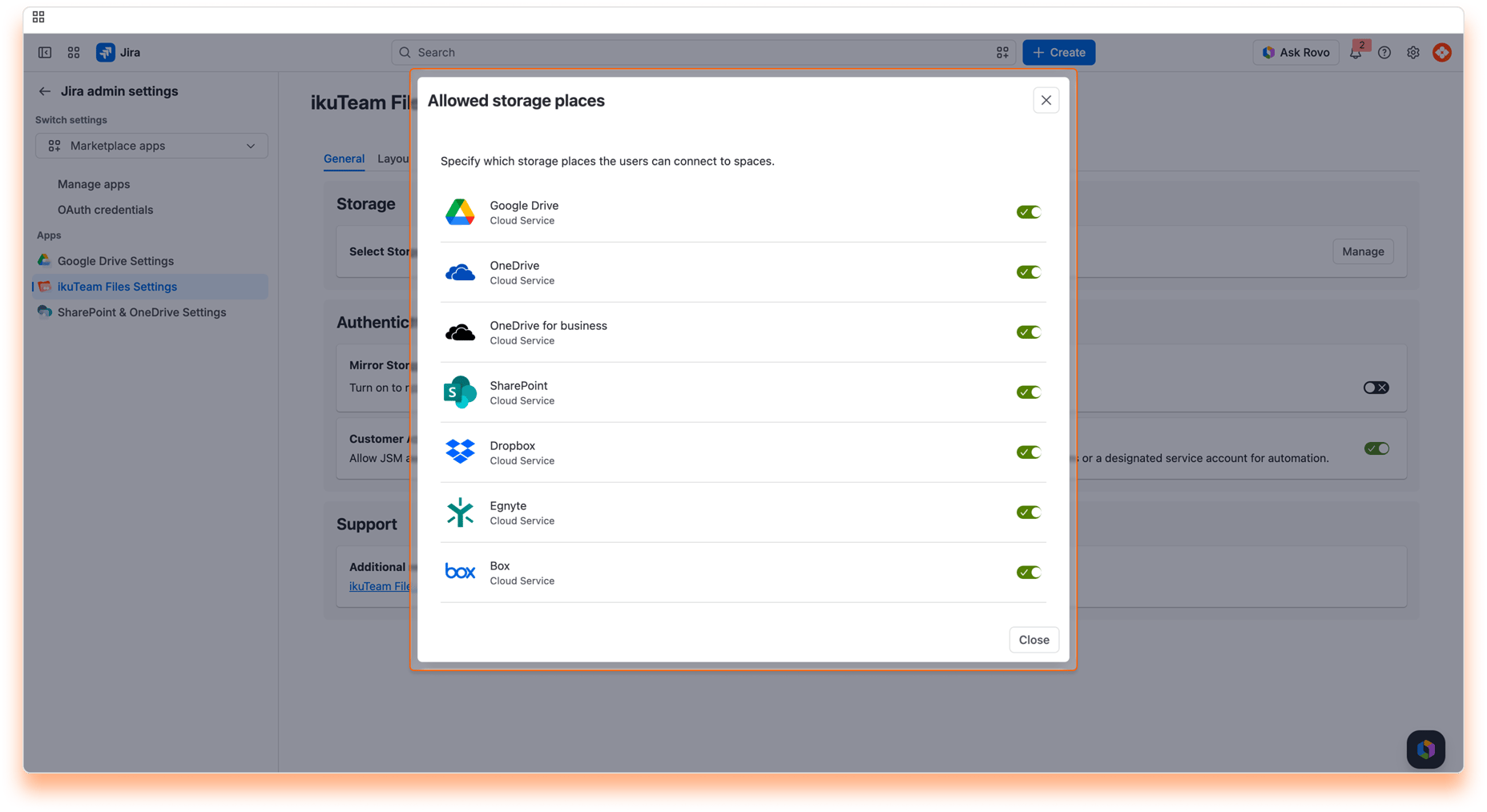Click the OneDrive blue cloud icon

(x=460, y=272)
